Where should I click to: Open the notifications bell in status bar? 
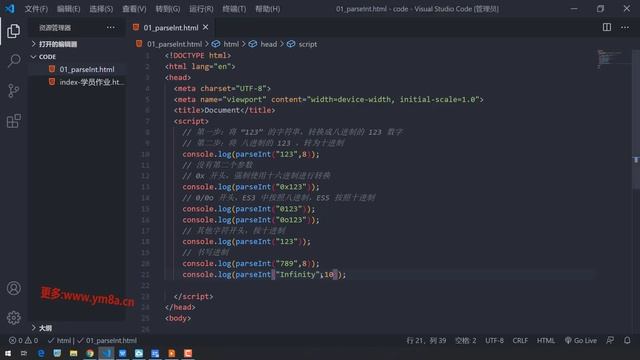tap(627, 340)
